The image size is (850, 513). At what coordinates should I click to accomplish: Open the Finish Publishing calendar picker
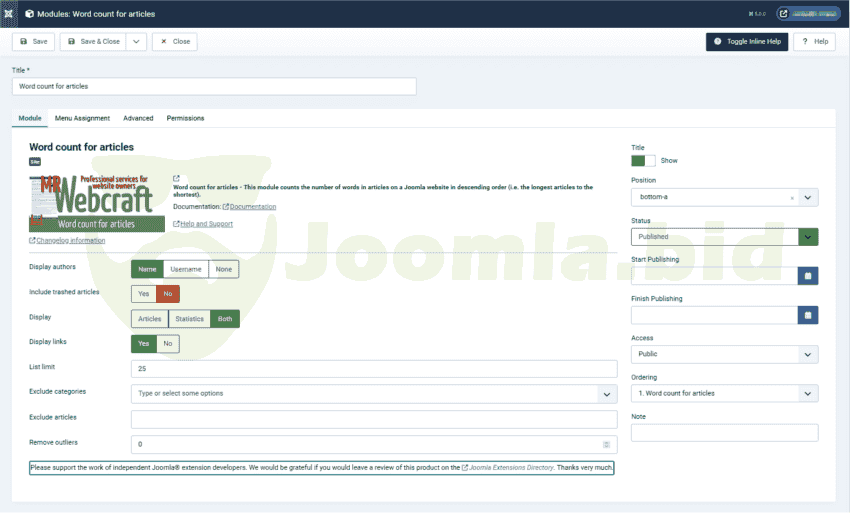[808, 314]
